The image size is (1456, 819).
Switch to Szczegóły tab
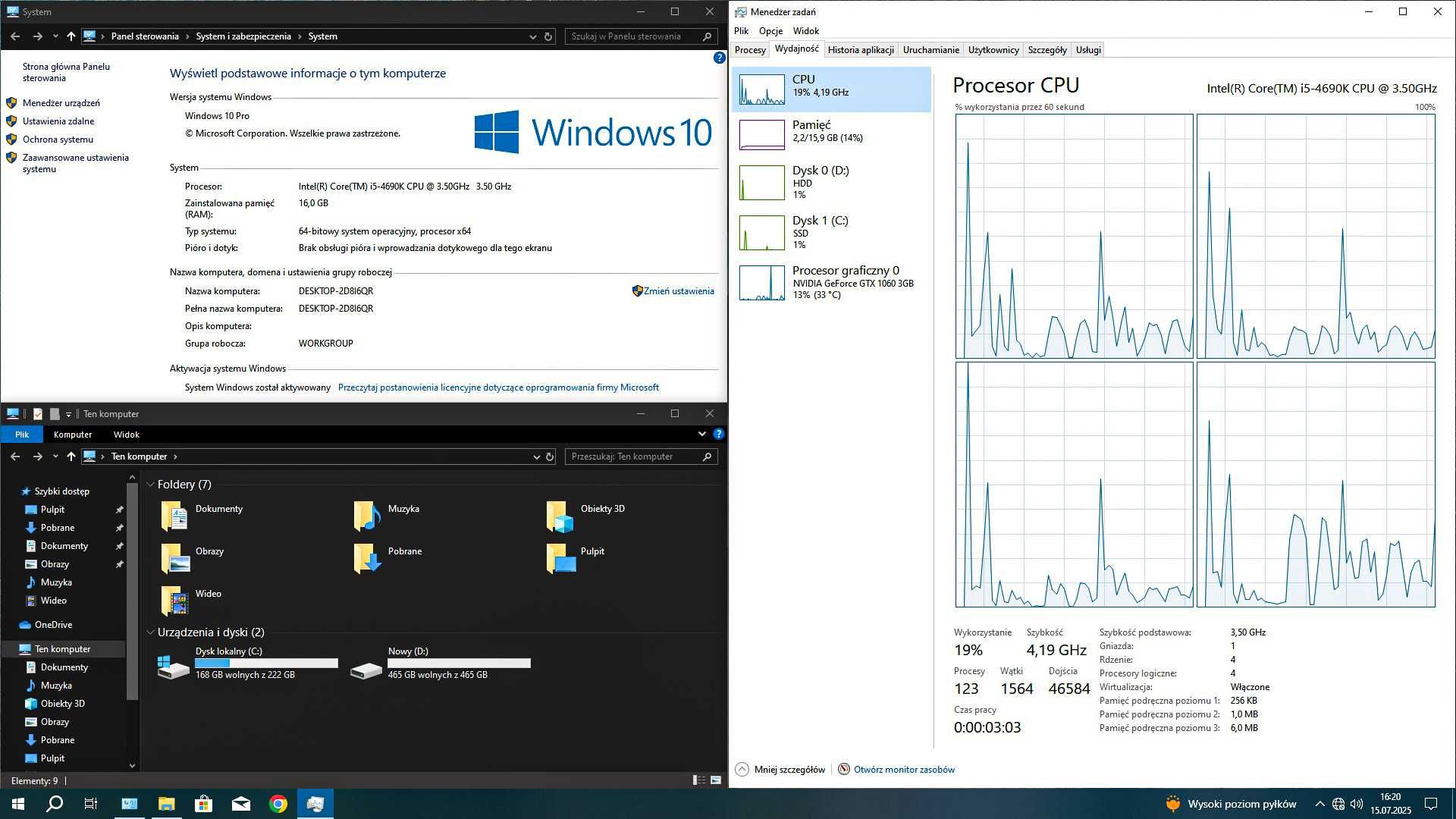coord(1047,50)
